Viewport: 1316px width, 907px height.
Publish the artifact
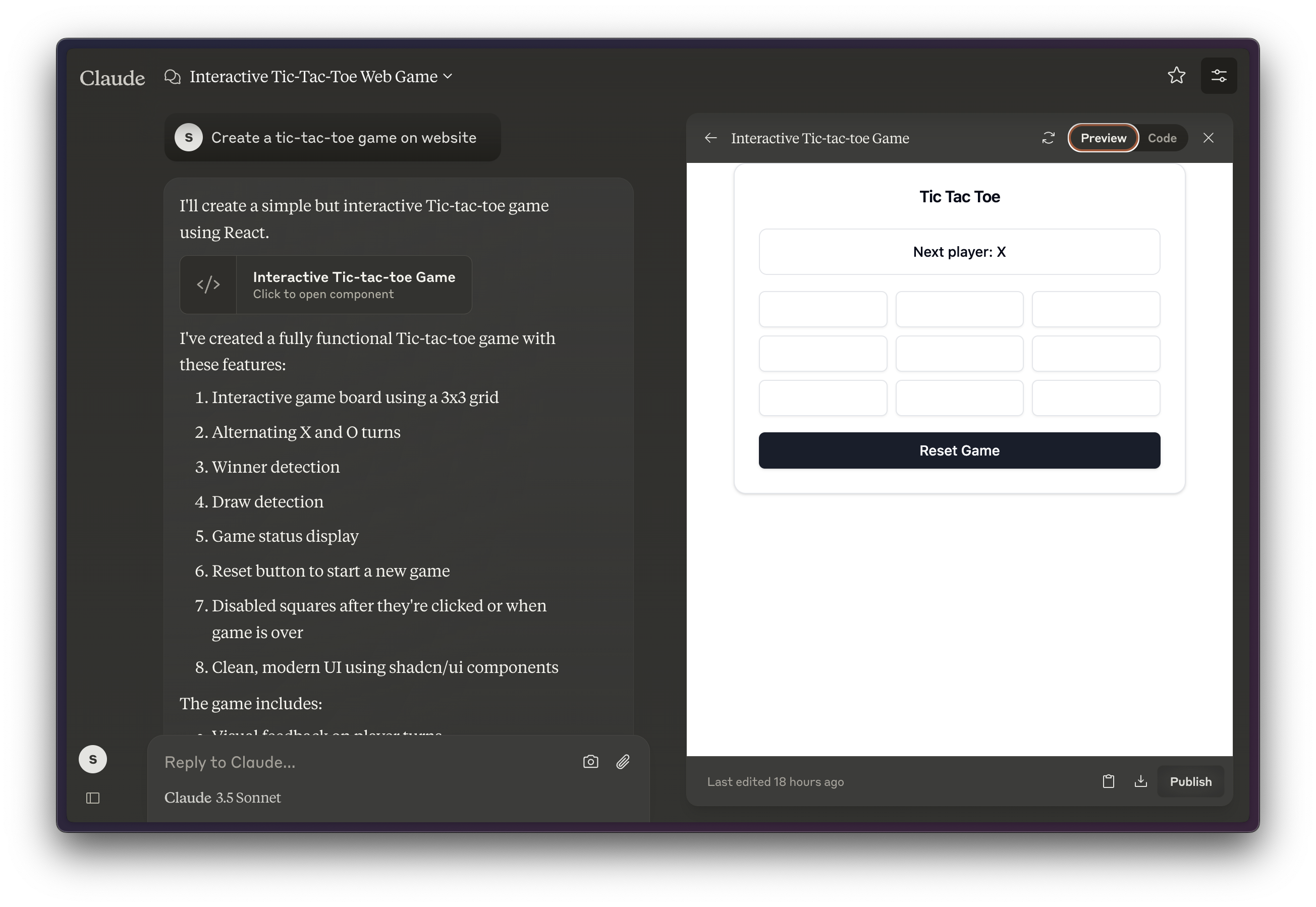point(1190,781)
